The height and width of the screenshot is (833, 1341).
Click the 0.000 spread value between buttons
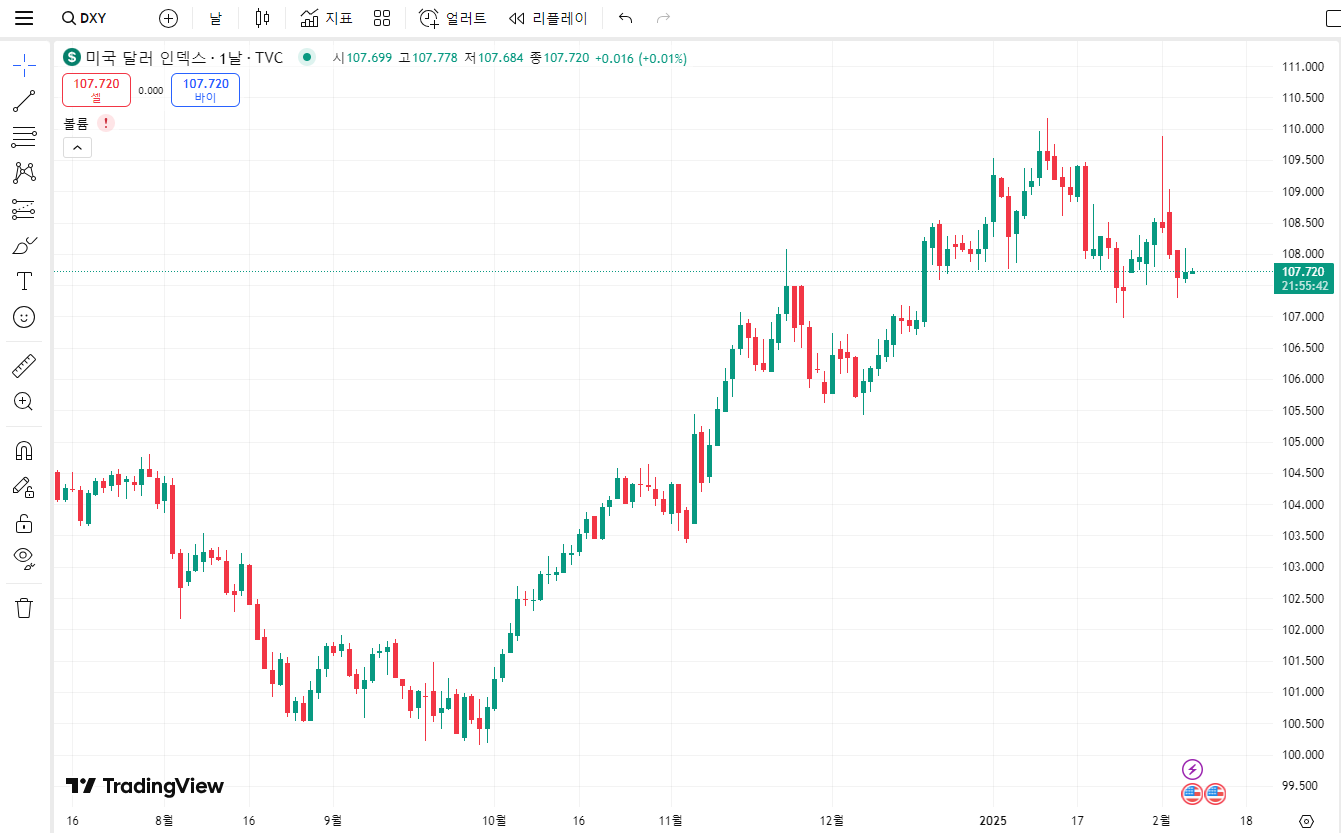(151, 90)
